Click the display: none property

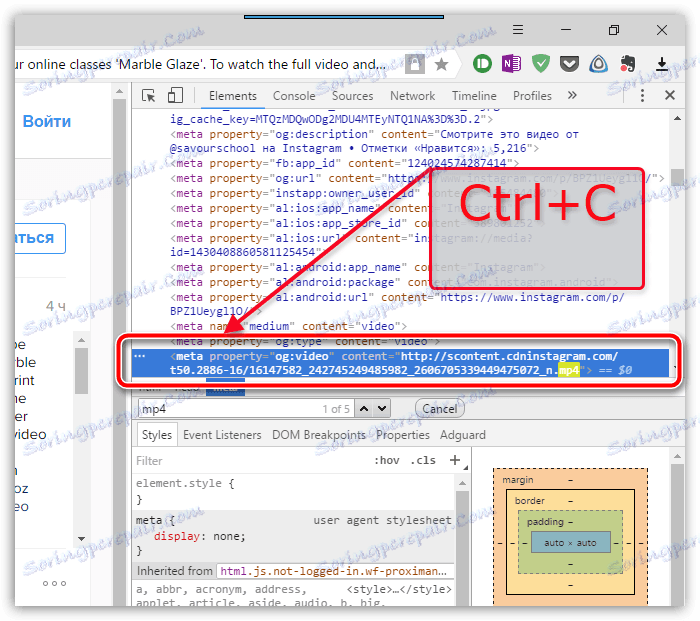tap(200, 536)
